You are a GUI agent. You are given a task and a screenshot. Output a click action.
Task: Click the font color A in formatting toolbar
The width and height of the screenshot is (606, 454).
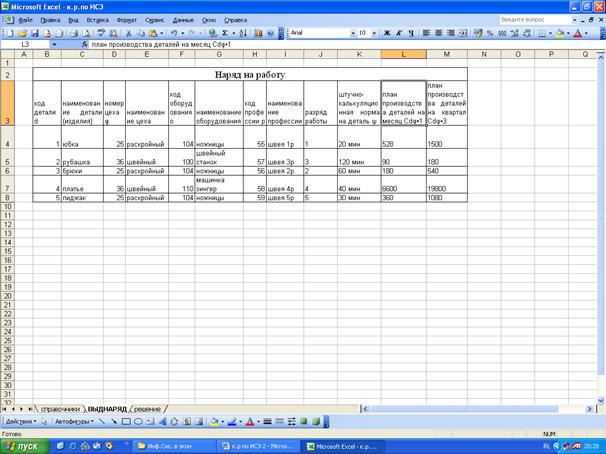578,34
